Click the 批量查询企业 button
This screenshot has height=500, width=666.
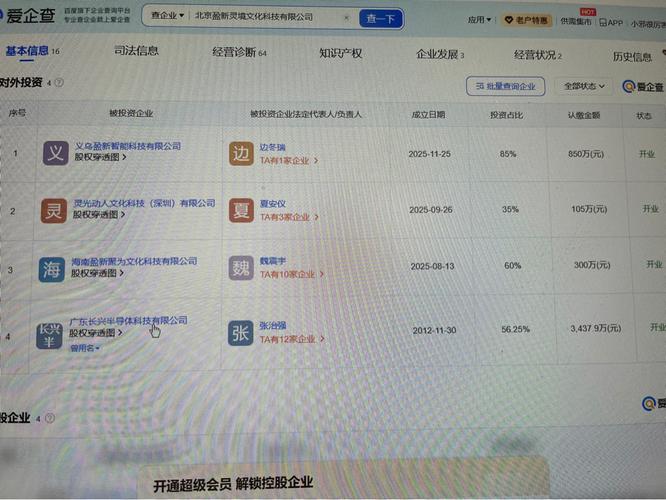[505, 86]
